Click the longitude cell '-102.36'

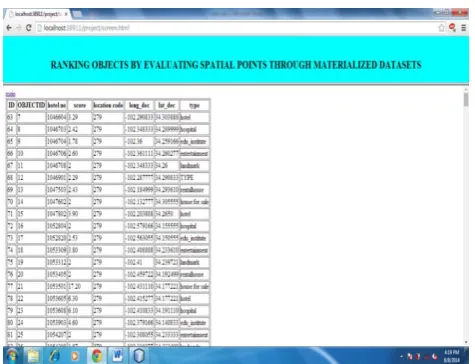139,141
